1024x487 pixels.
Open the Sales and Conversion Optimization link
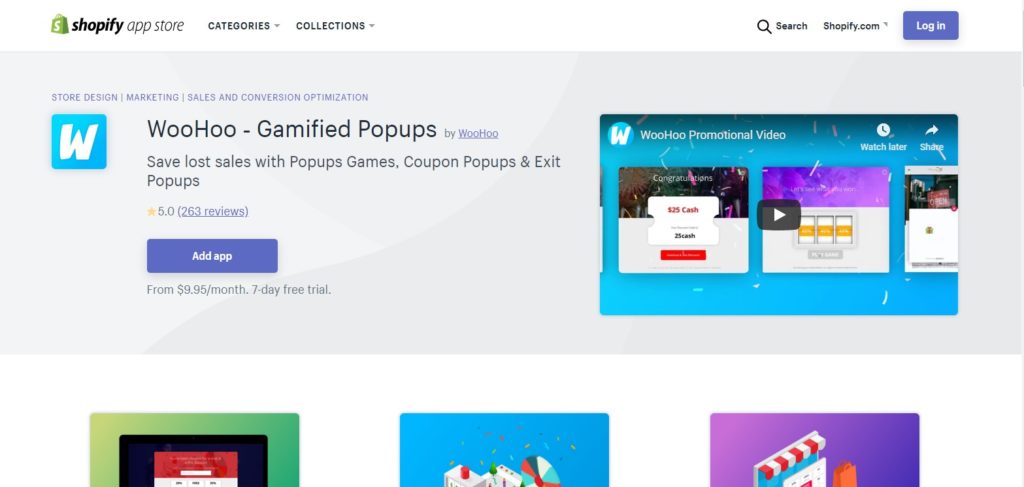pyautogui.click(x=278, y=97)
